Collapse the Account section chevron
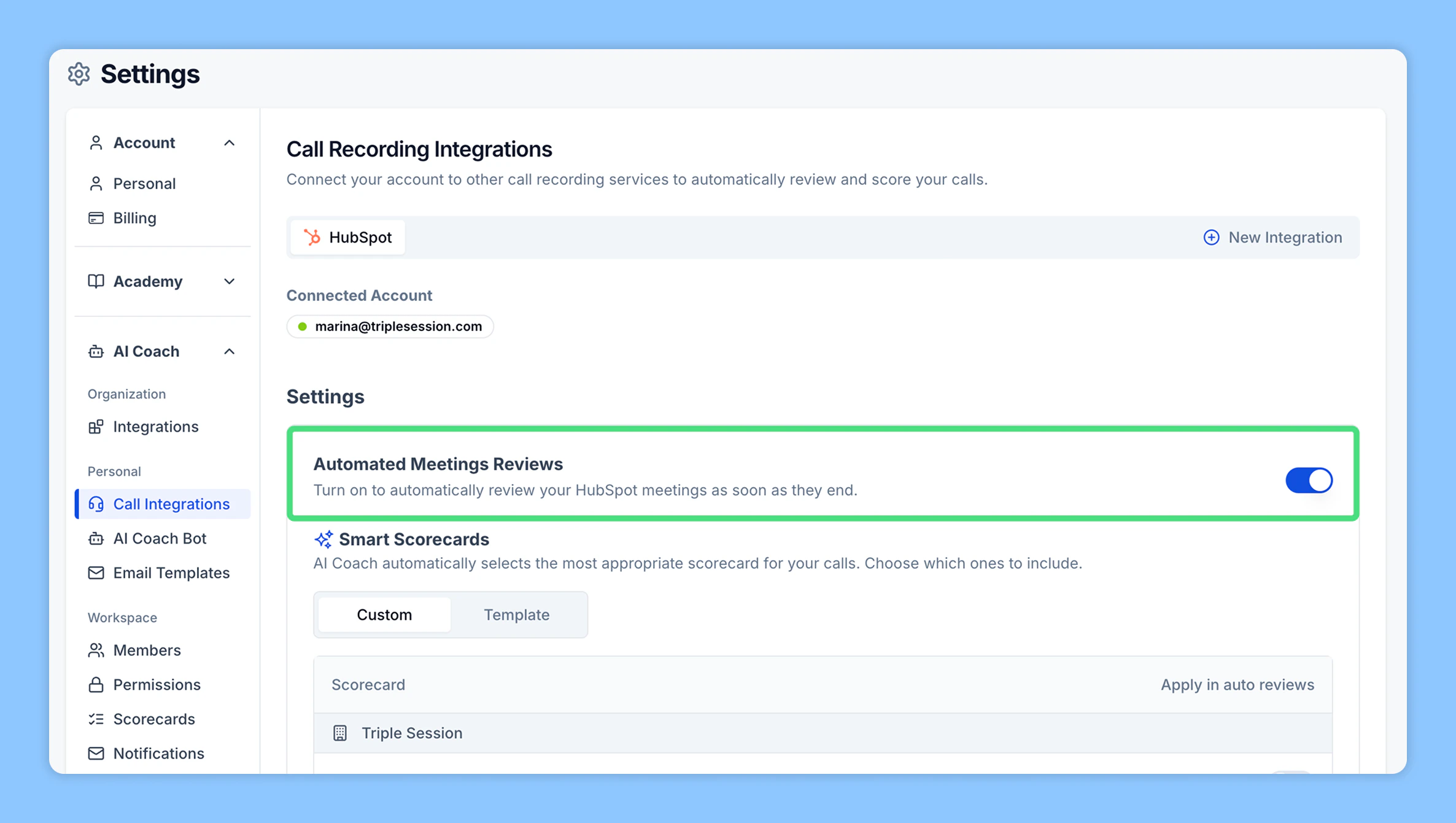 click(229, 143)
